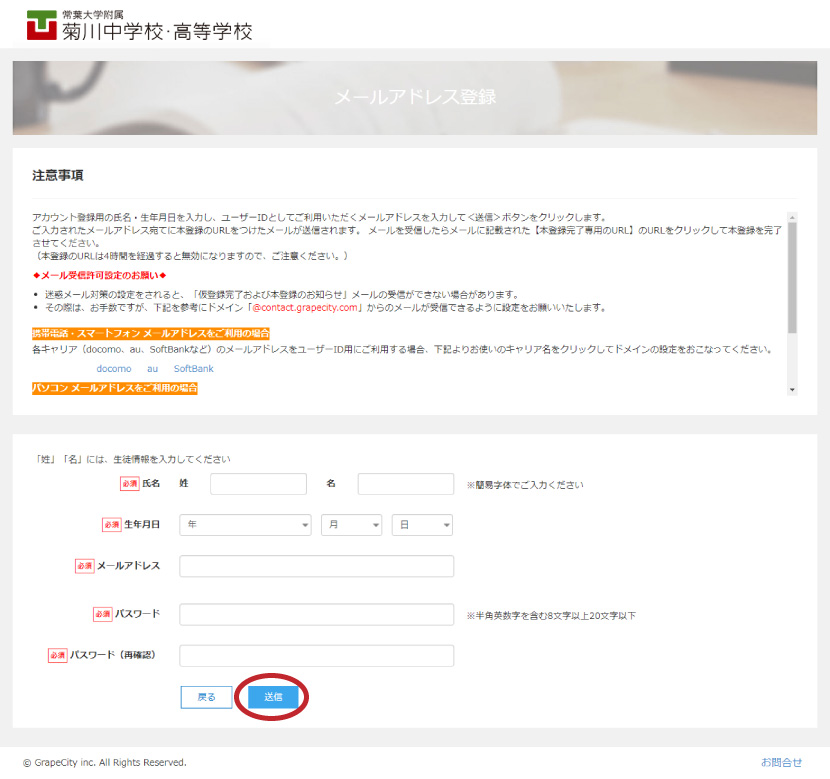Click the 菊川中学校·高等学校 school name text

tap(157, 31)
